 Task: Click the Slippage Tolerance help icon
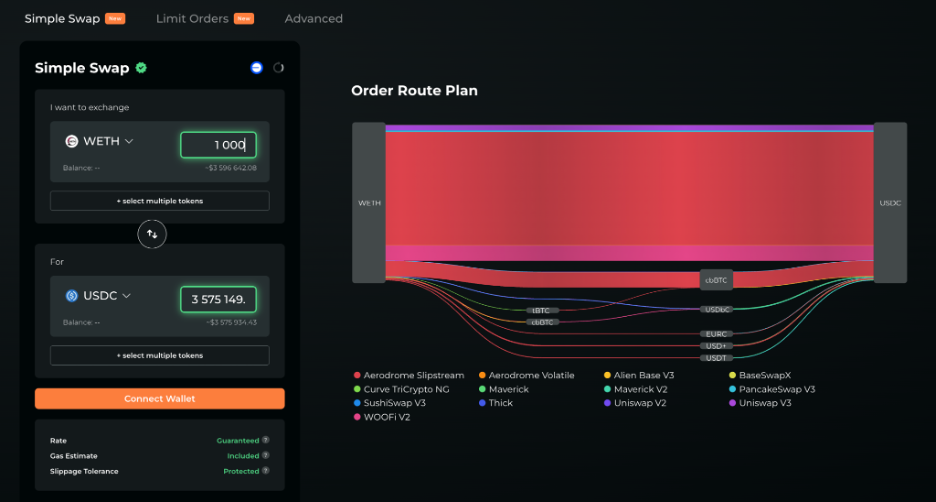point(266,470)
